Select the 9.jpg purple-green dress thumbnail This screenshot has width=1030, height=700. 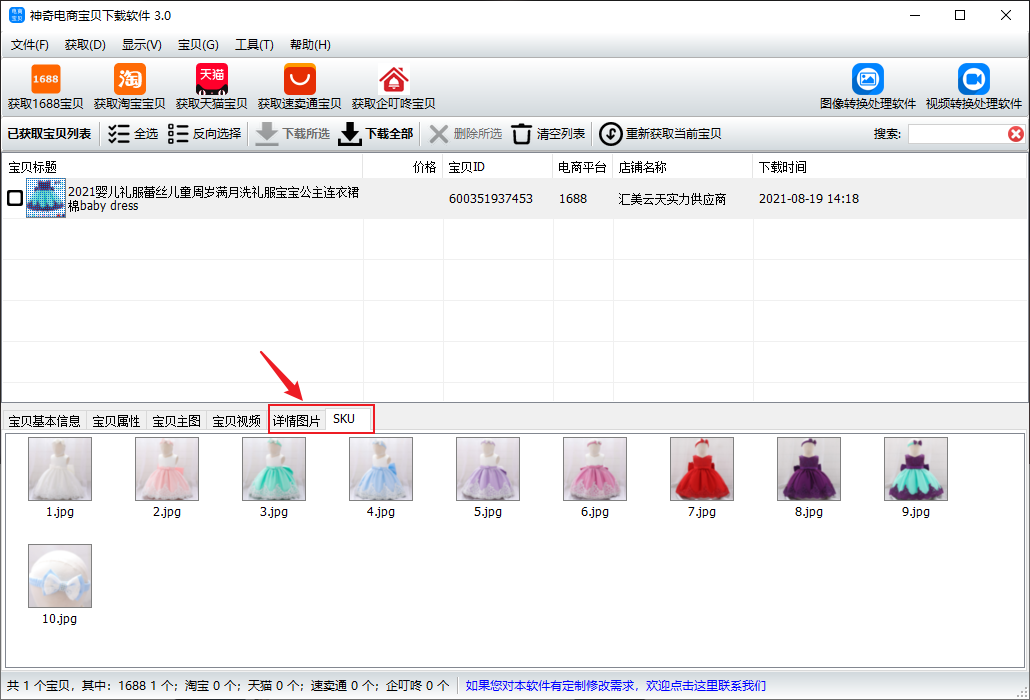click(916, 469)
